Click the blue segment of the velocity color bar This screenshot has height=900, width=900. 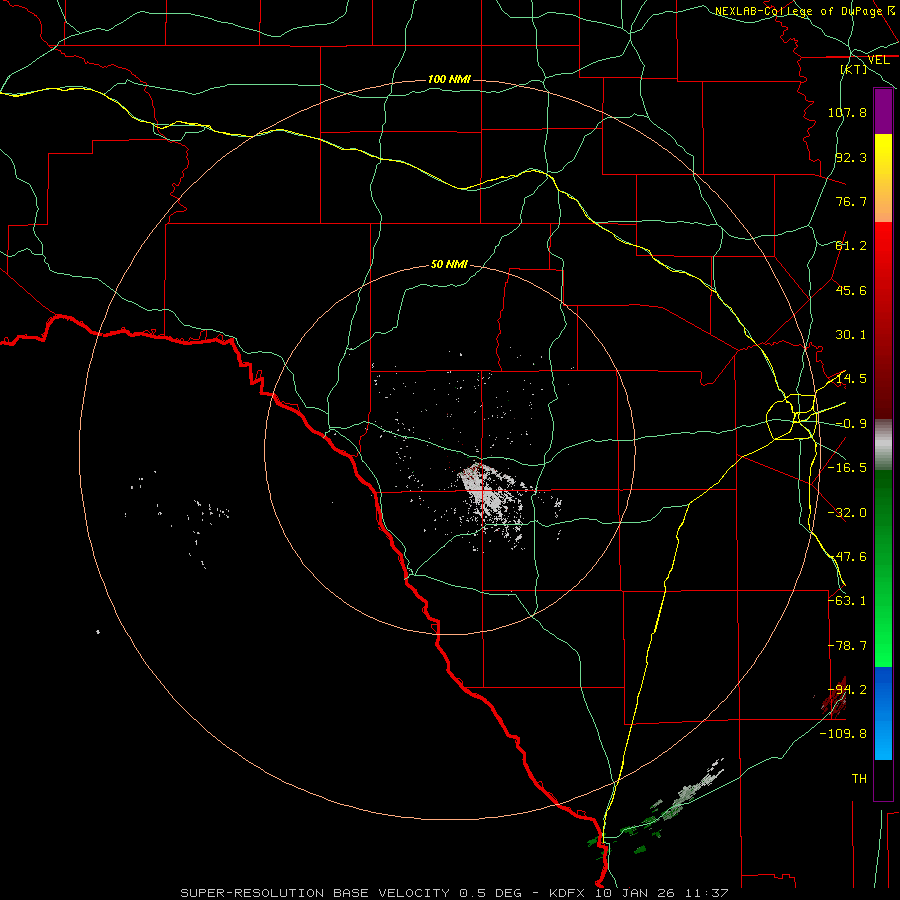tap(883, 713)
